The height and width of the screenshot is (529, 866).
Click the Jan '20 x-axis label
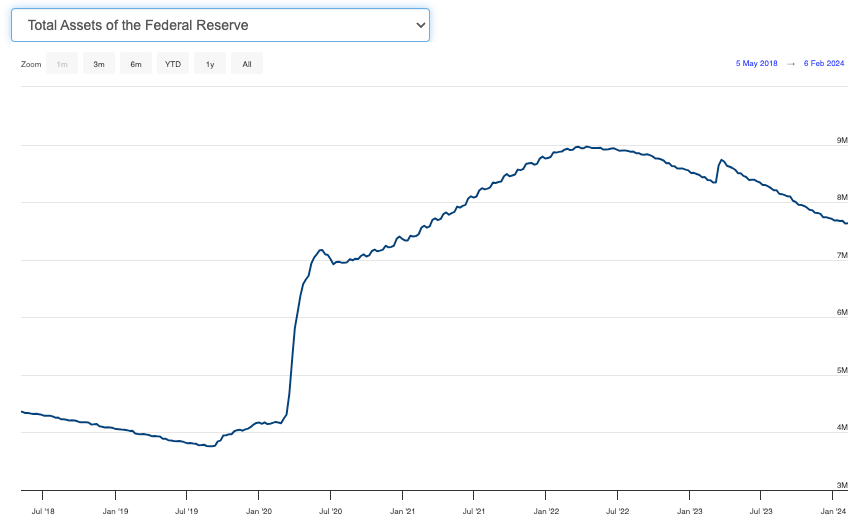tap(258, 511)
